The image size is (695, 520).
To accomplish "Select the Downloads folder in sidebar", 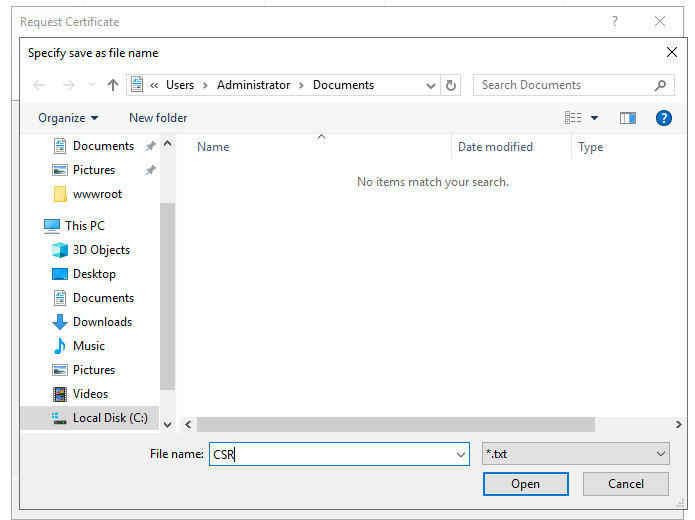I will [102, 322].
